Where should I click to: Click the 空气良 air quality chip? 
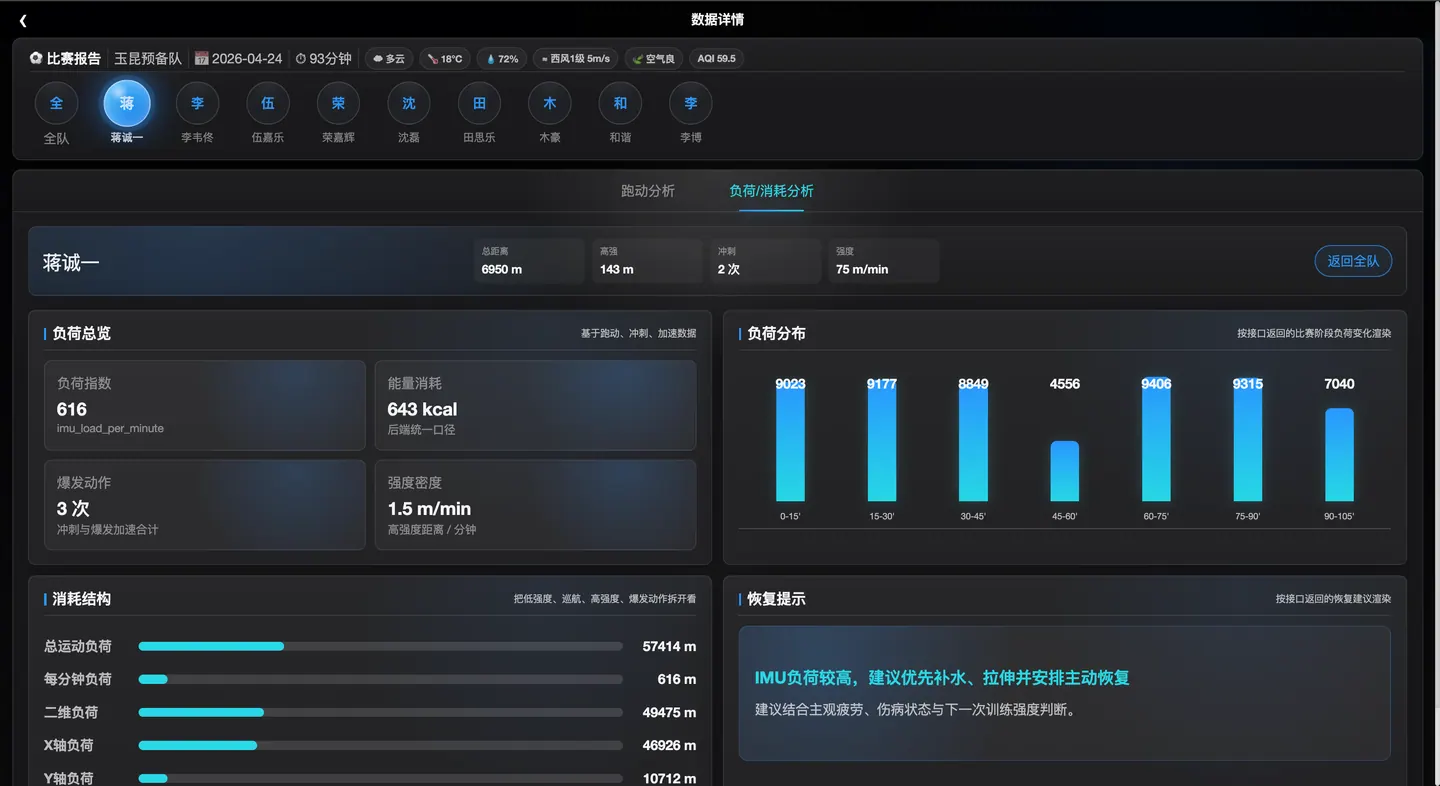point(653,59)
